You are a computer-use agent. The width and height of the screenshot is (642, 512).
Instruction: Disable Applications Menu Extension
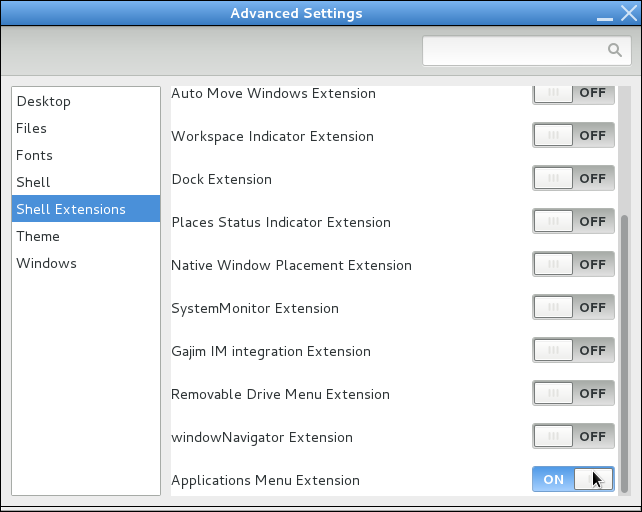pyautogui.click(x=573, y=479)
